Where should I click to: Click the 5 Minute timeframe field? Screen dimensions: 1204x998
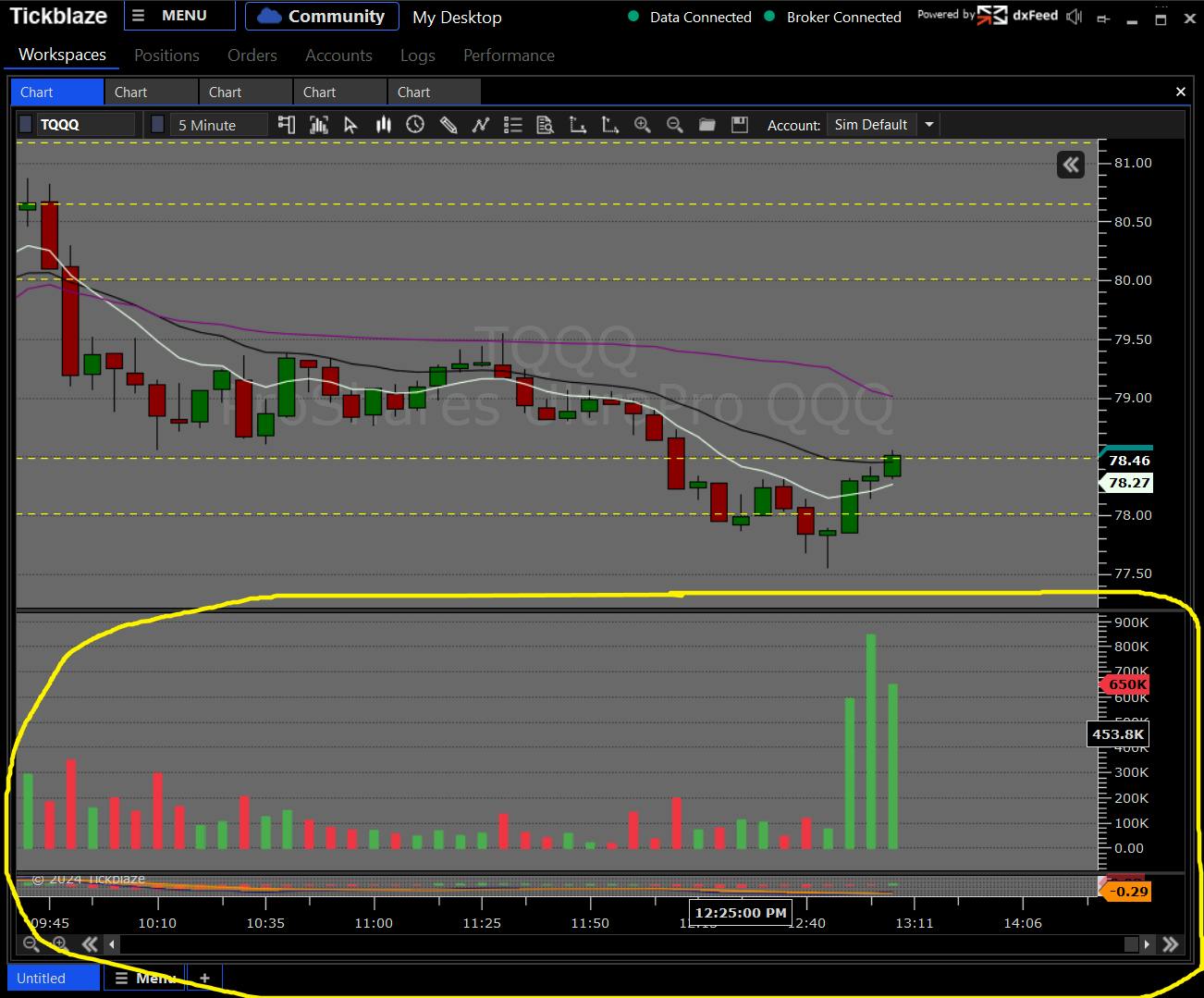[220, 125]
